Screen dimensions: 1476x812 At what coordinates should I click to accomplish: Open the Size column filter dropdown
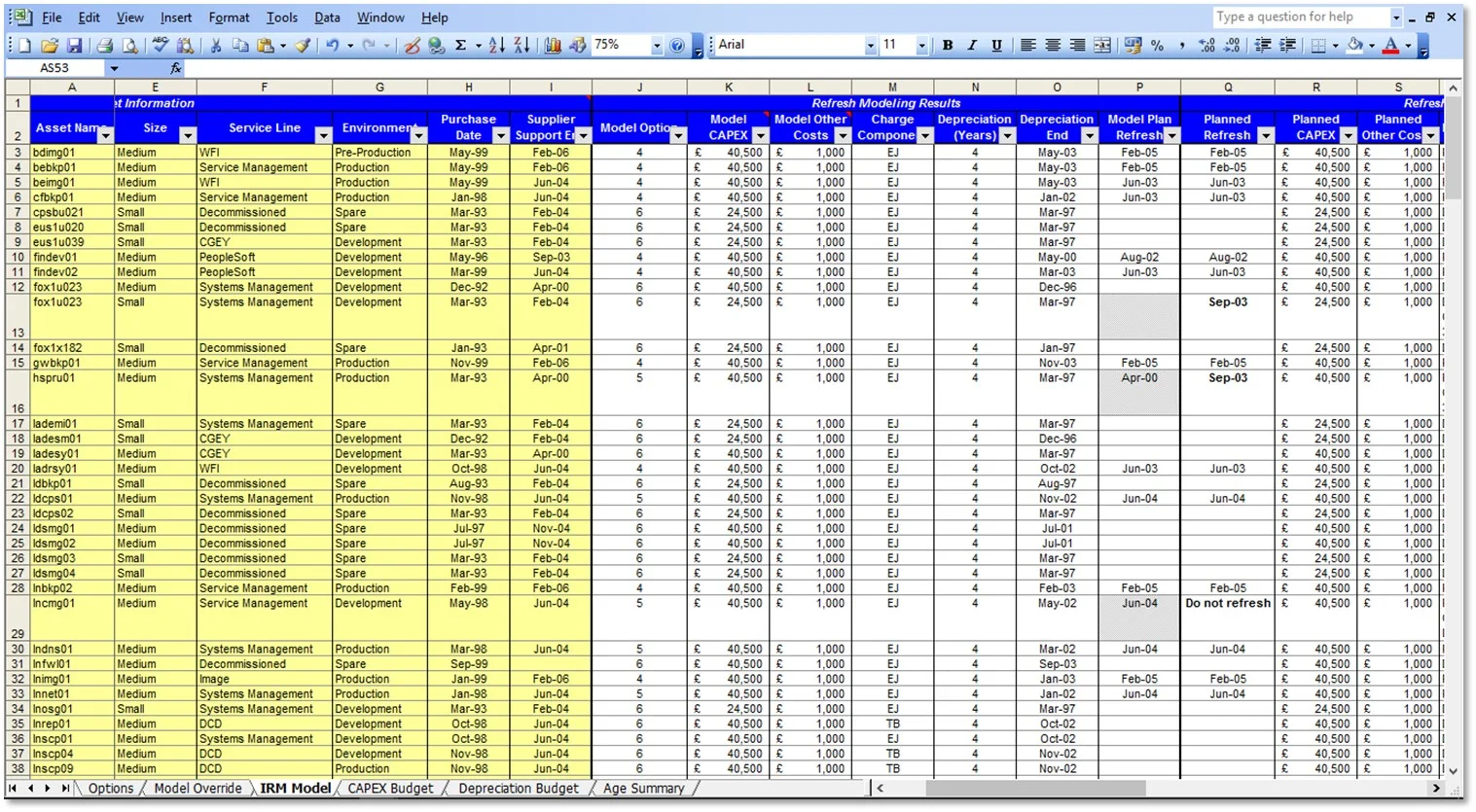point(187,135)
